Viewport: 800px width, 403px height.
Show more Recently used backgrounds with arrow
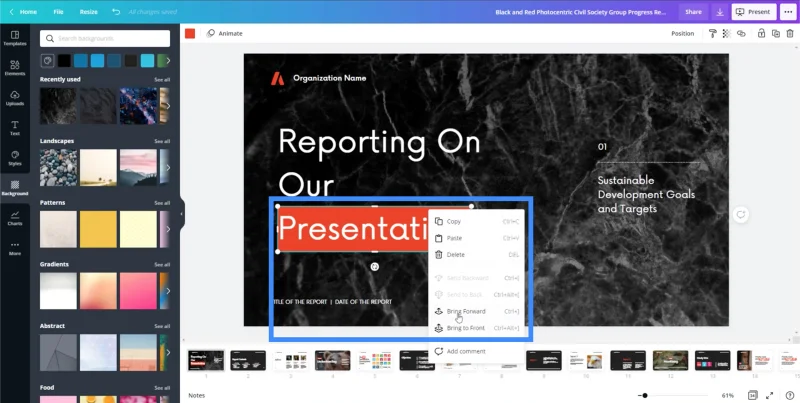[x=168, y=106]
